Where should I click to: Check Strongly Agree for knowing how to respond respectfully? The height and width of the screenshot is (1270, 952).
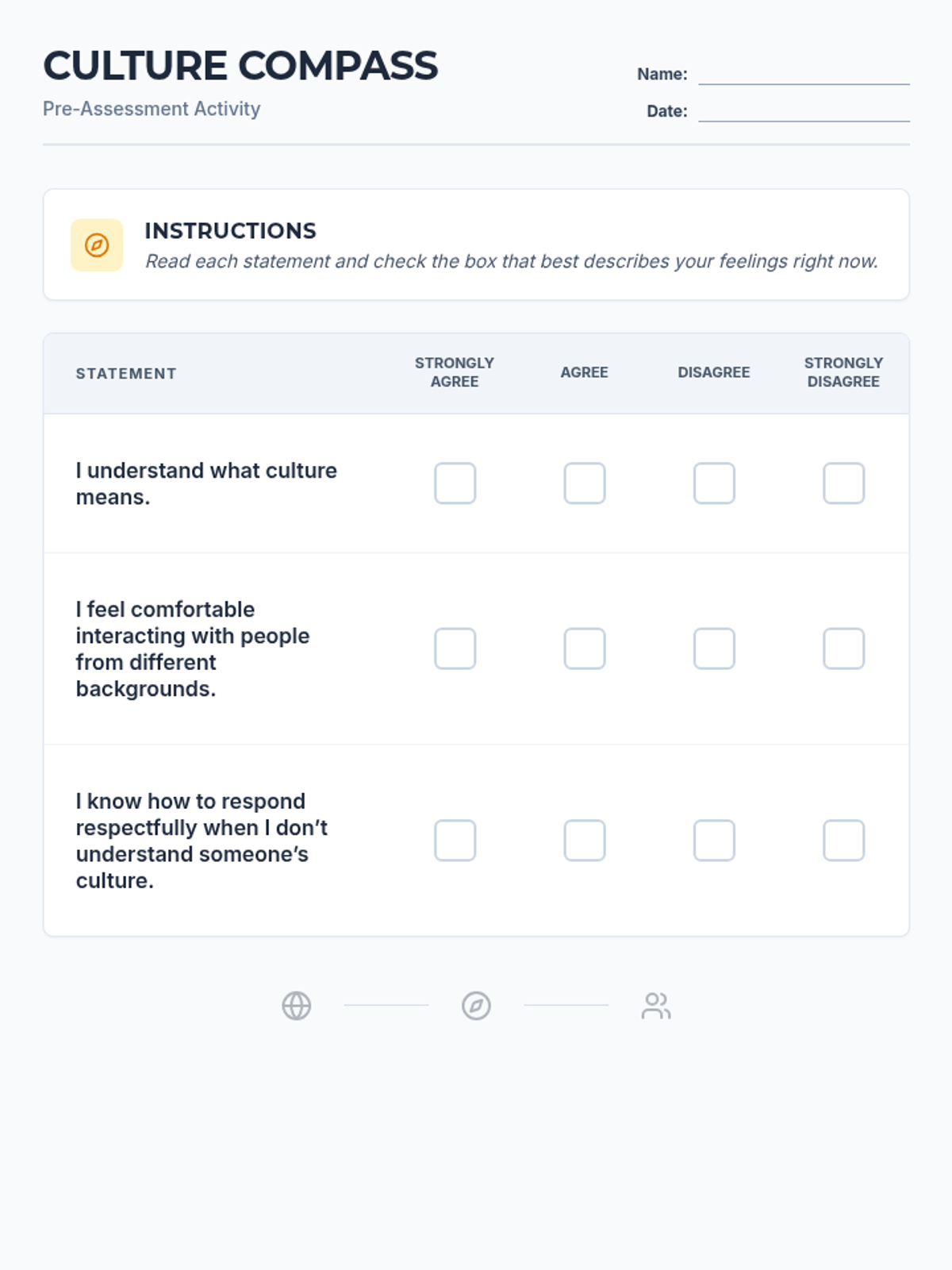coord(455,841)
